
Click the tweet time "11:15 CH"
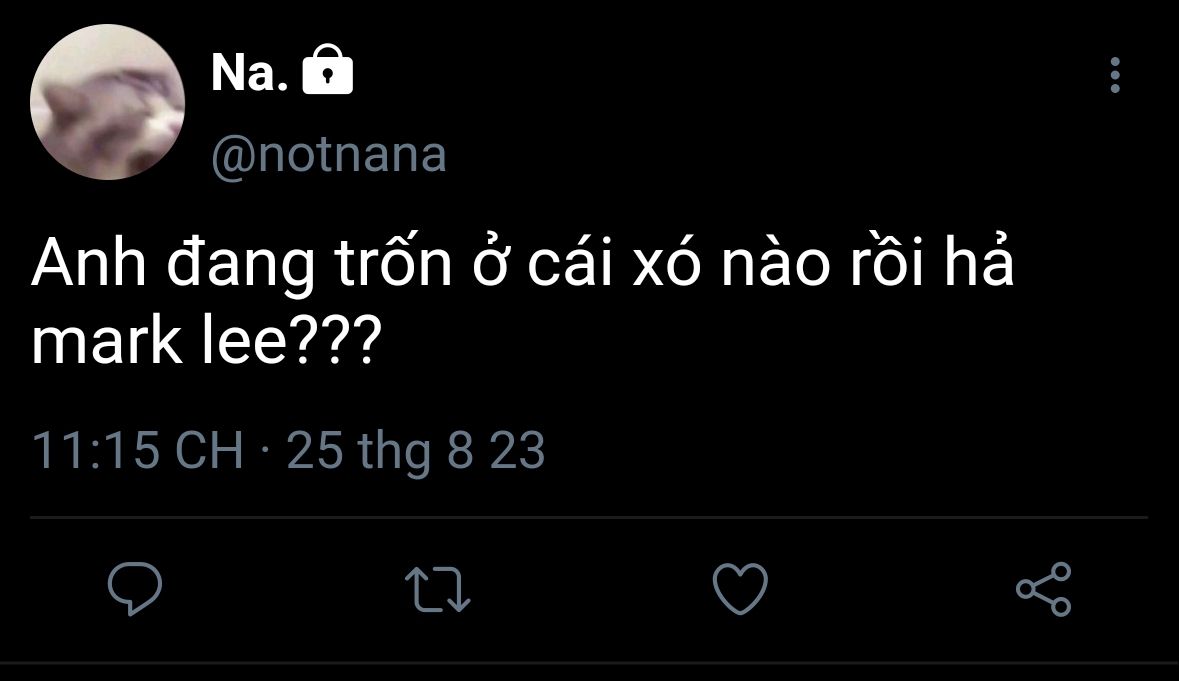tap(138, 451)
